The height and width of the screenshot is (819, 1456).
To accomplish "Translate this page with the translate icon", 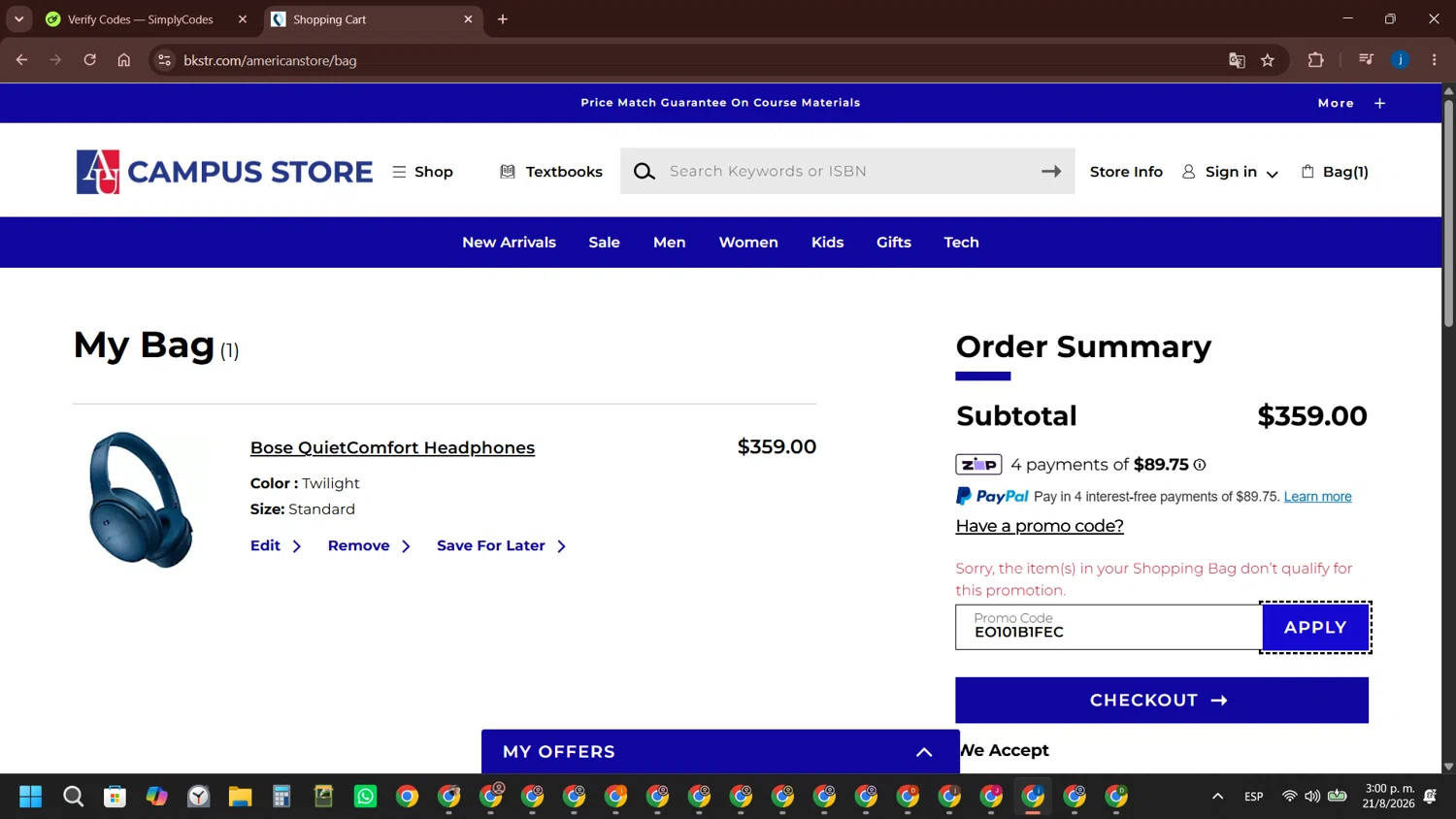I will [1237, 60].
